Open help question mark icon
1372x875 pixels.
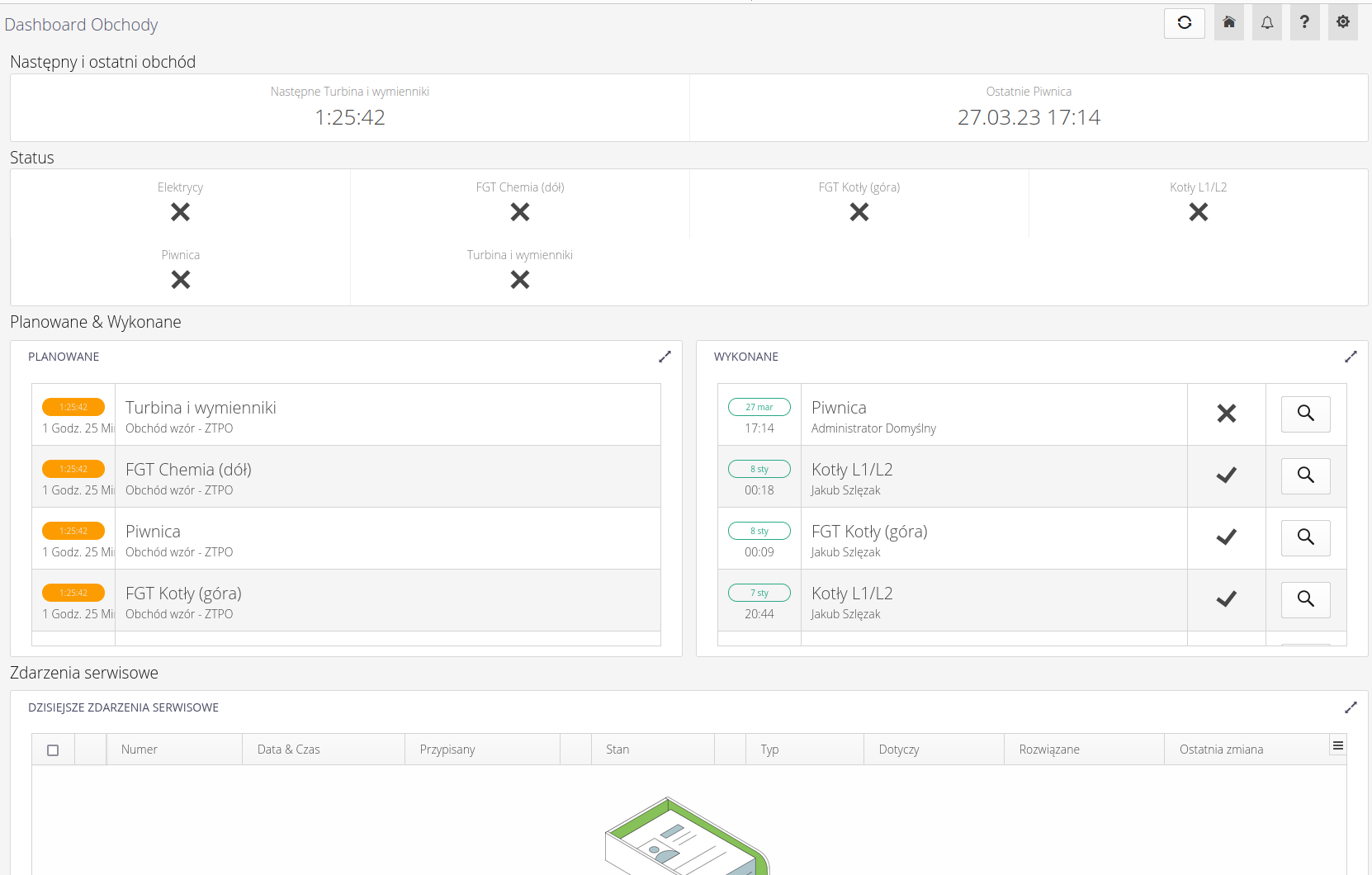click(1304, 23)
